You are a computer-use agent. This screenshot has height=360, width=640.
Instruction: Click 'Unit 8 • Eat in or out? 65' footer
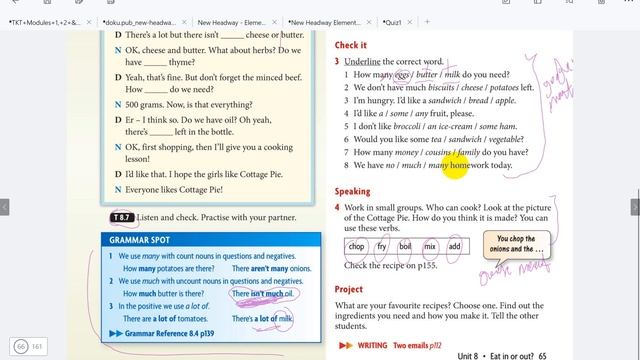pyautogui.click(x=502, y=356)
